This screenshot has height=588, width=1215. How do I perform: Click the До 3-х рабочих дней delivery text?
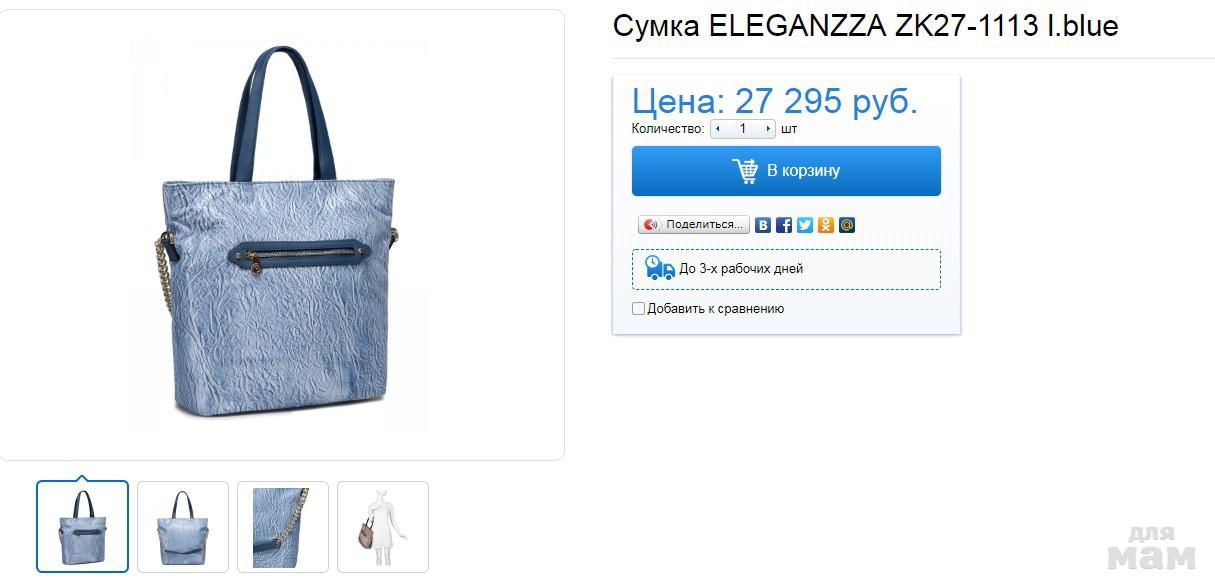click(x=741, y=269)
